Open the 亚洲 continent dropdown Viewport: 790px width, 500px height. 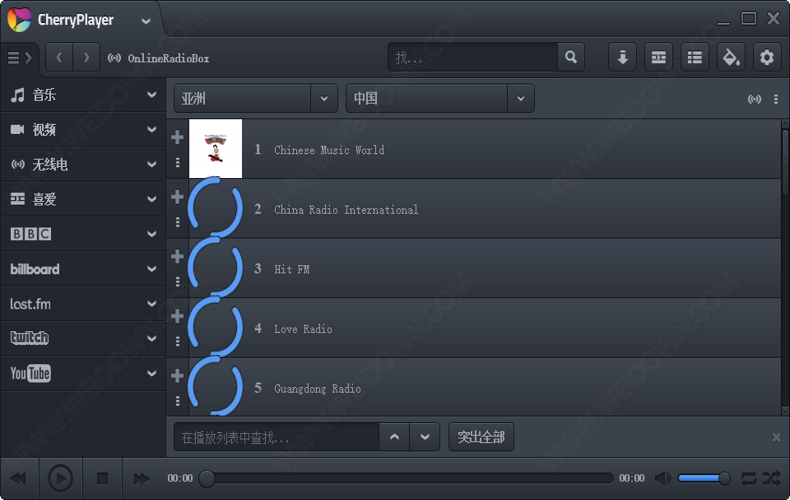click(x=255, y=98)
